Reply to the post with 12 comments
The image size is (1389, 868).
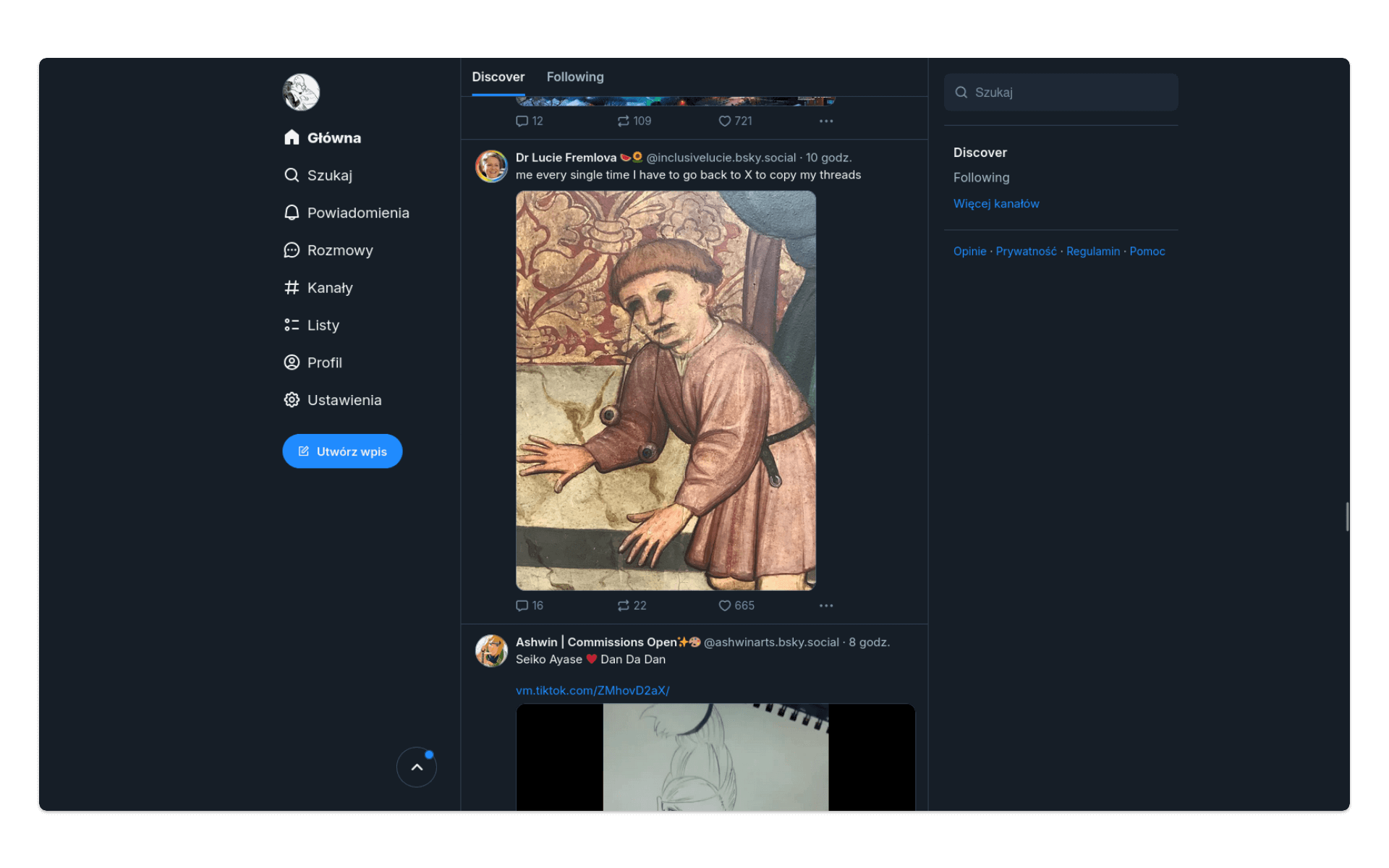(530, 121)
